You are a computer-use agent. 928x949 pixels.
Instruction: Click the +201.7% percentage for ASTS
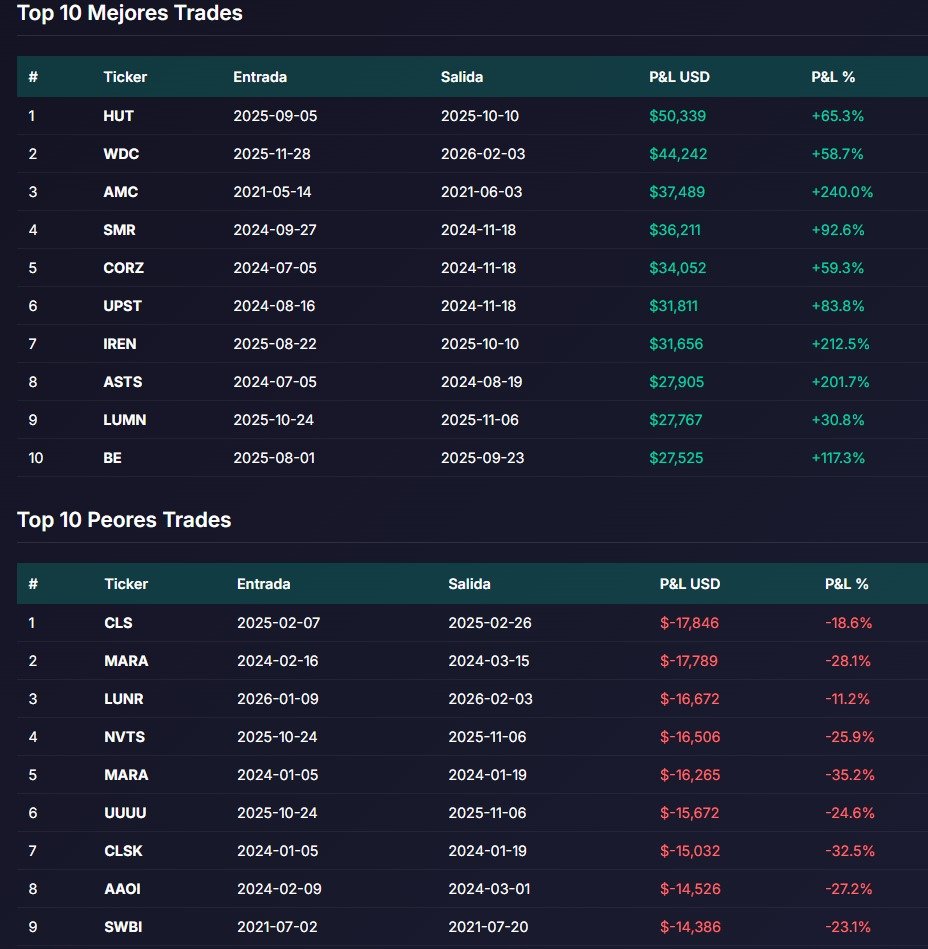(840, 382)
